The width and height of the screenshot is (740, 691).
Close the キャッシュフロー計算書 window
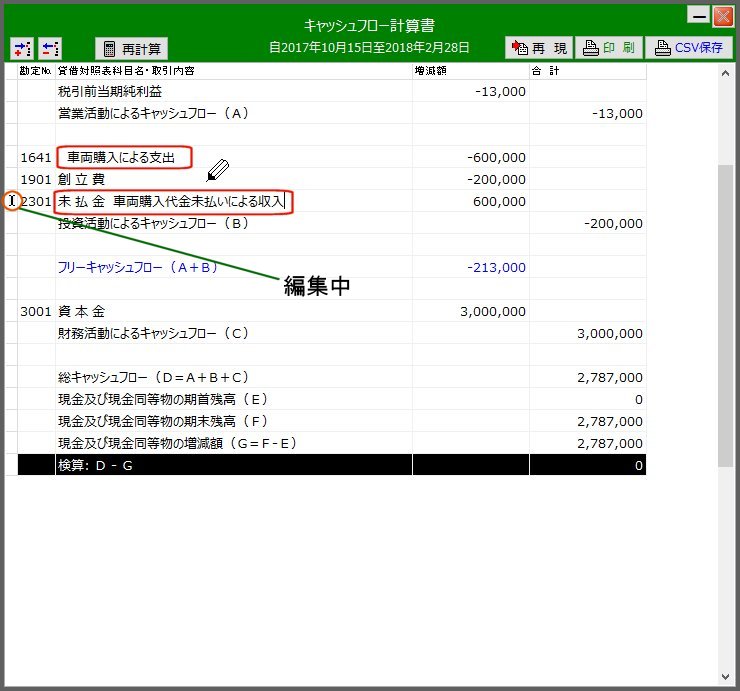(x=722, y=15)
